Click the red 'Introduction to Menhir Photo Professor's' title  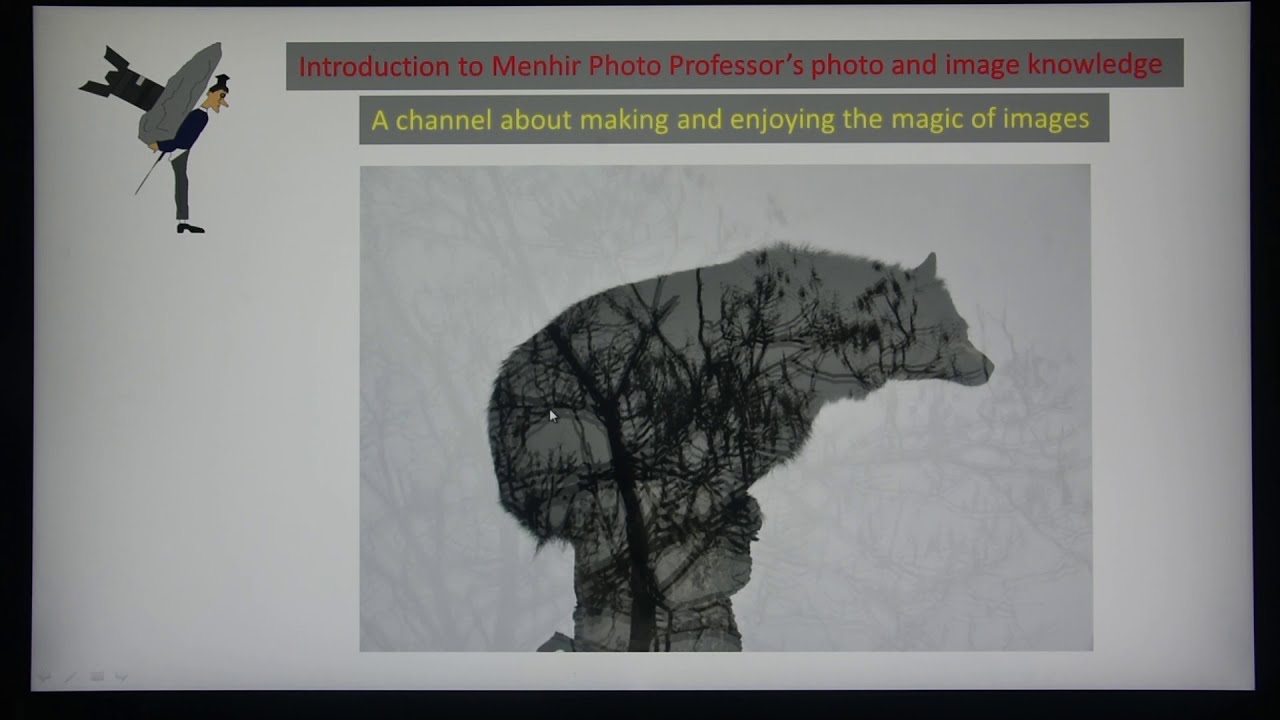click(734, 65)
